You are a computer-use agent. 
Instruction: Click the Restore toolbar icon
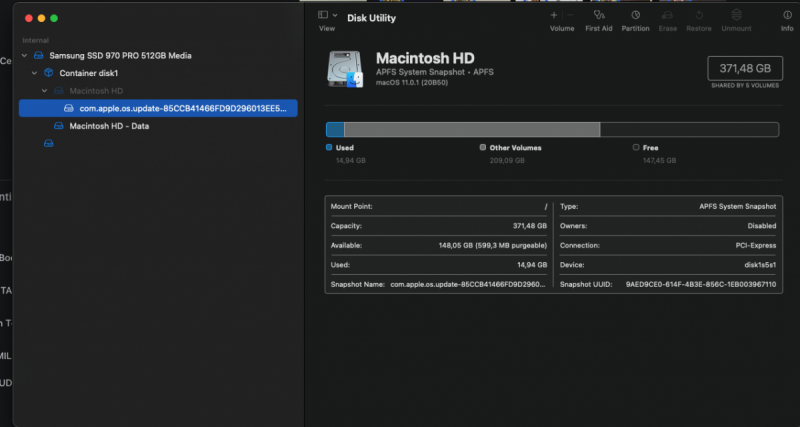point(699,15)
